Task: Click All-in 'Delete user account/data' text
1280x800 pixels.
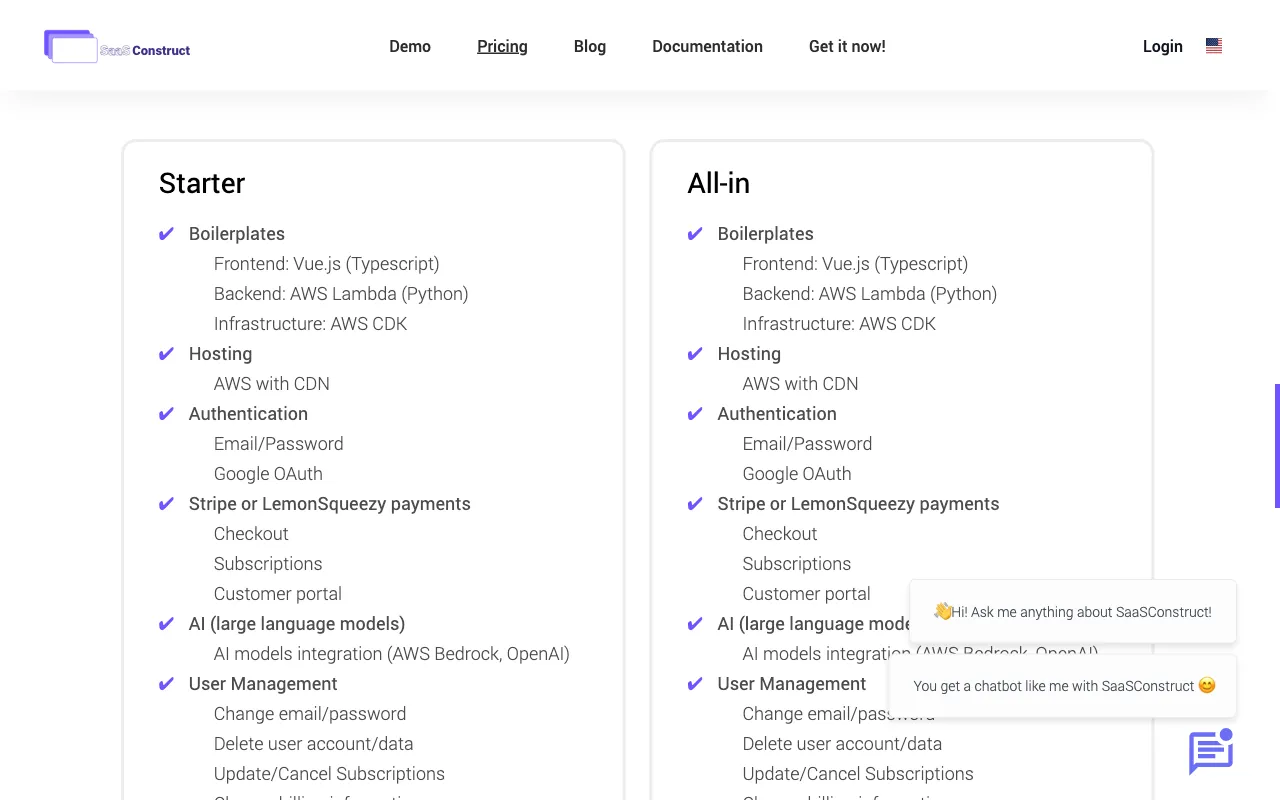Action: click(x=842, y=744)
